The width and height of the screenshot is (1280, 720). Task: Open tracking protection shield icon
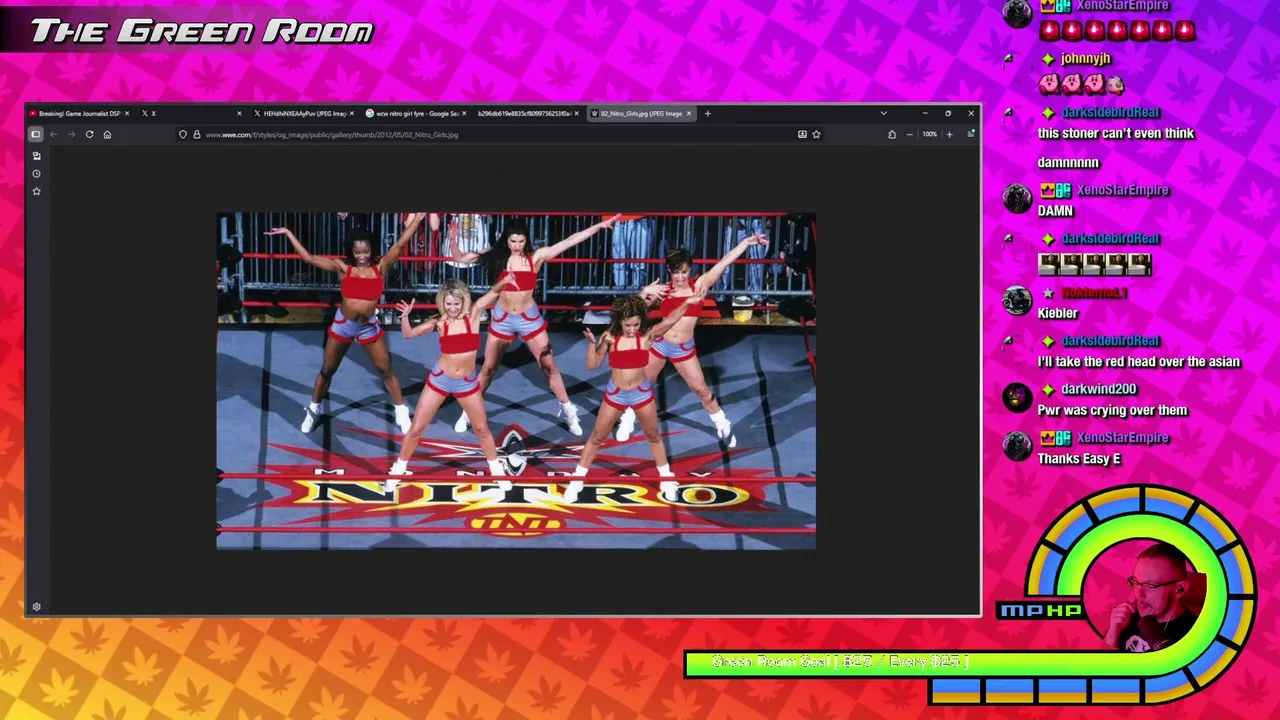point(183,134)
